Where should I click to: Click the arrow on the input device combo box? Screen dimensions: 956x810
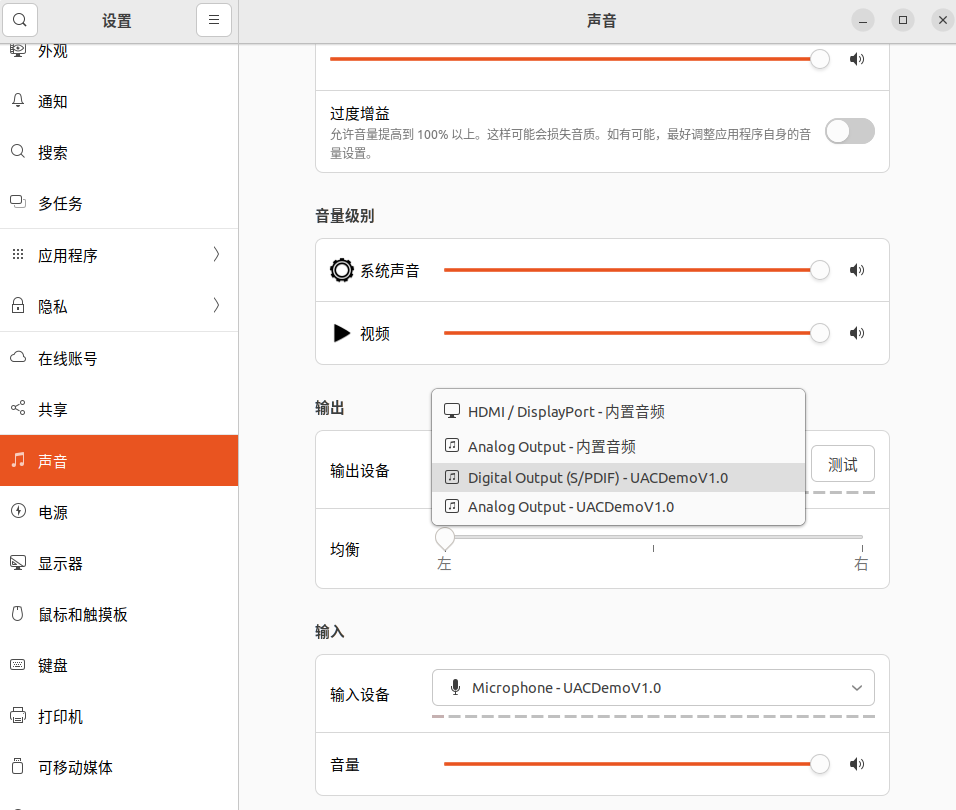[x=857, y=688]
